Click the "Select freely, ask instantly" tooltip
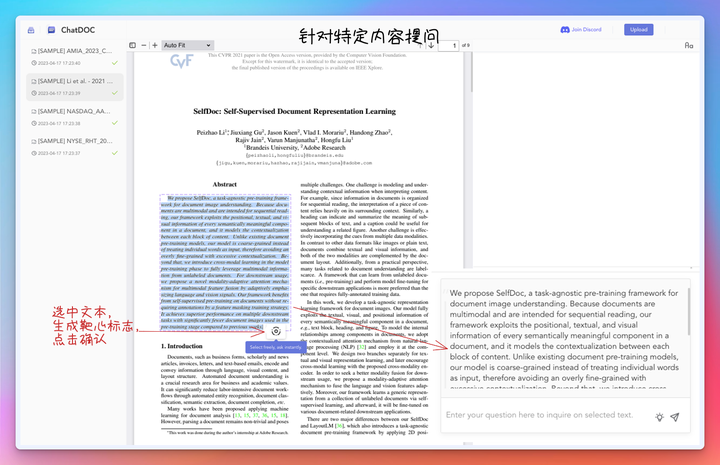720x465 pixels. tap(276, 347)
